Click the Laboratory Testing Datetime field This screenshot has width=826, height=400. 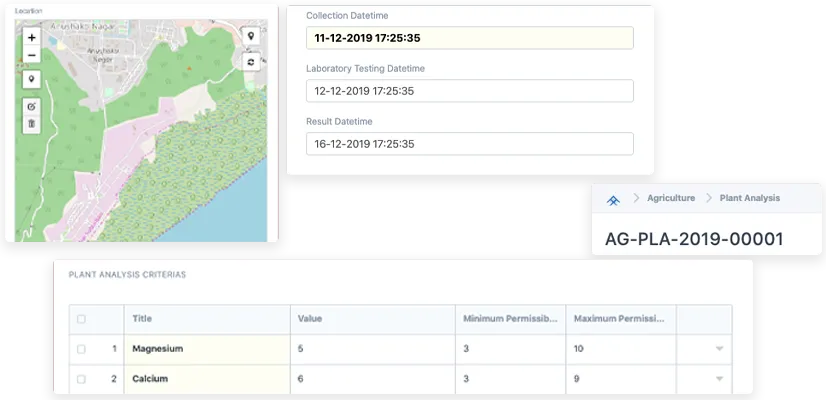tap(469, 91)
